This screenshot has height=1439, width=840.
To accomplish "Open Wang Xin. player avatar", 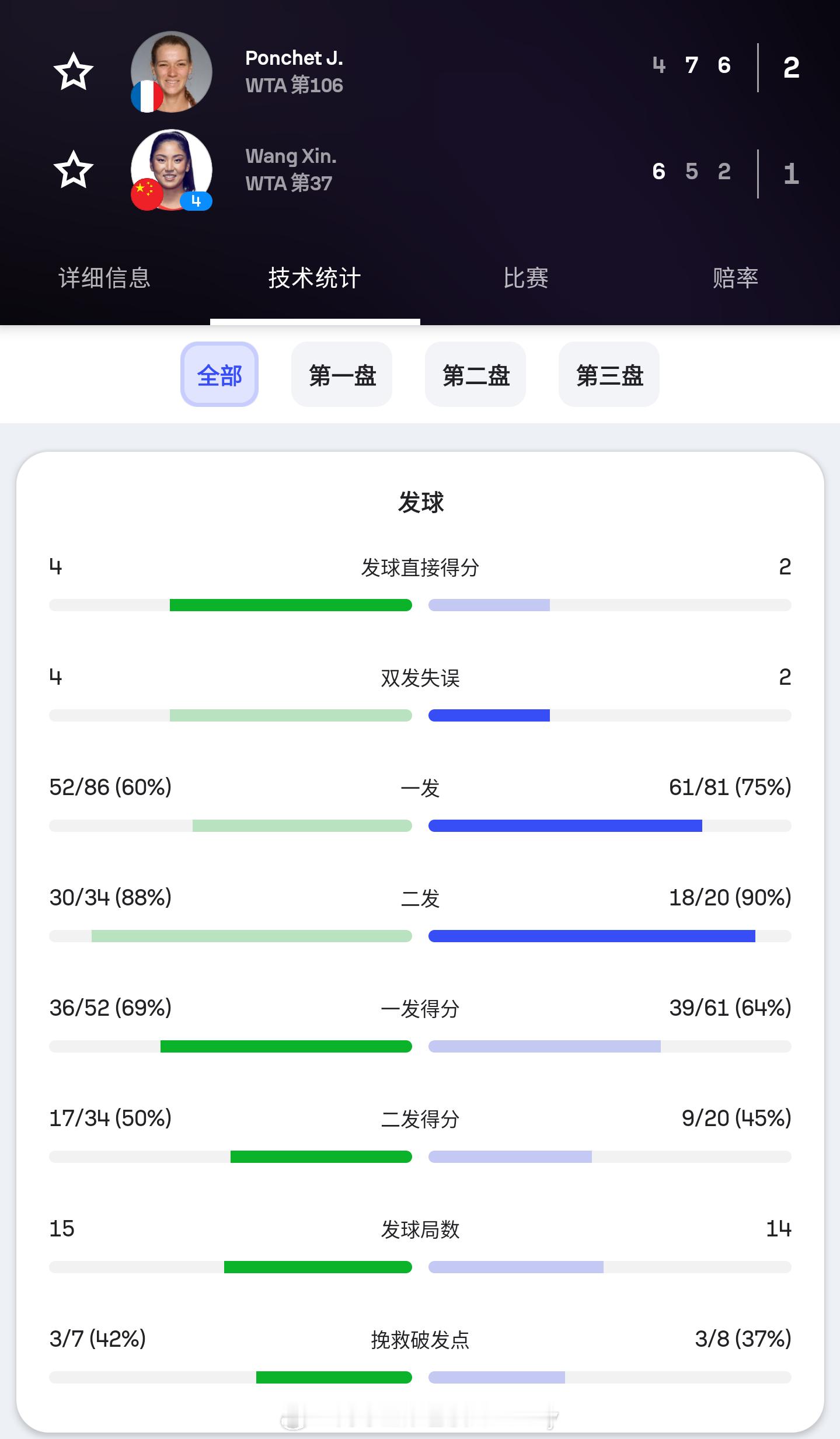I will (171, 170).
